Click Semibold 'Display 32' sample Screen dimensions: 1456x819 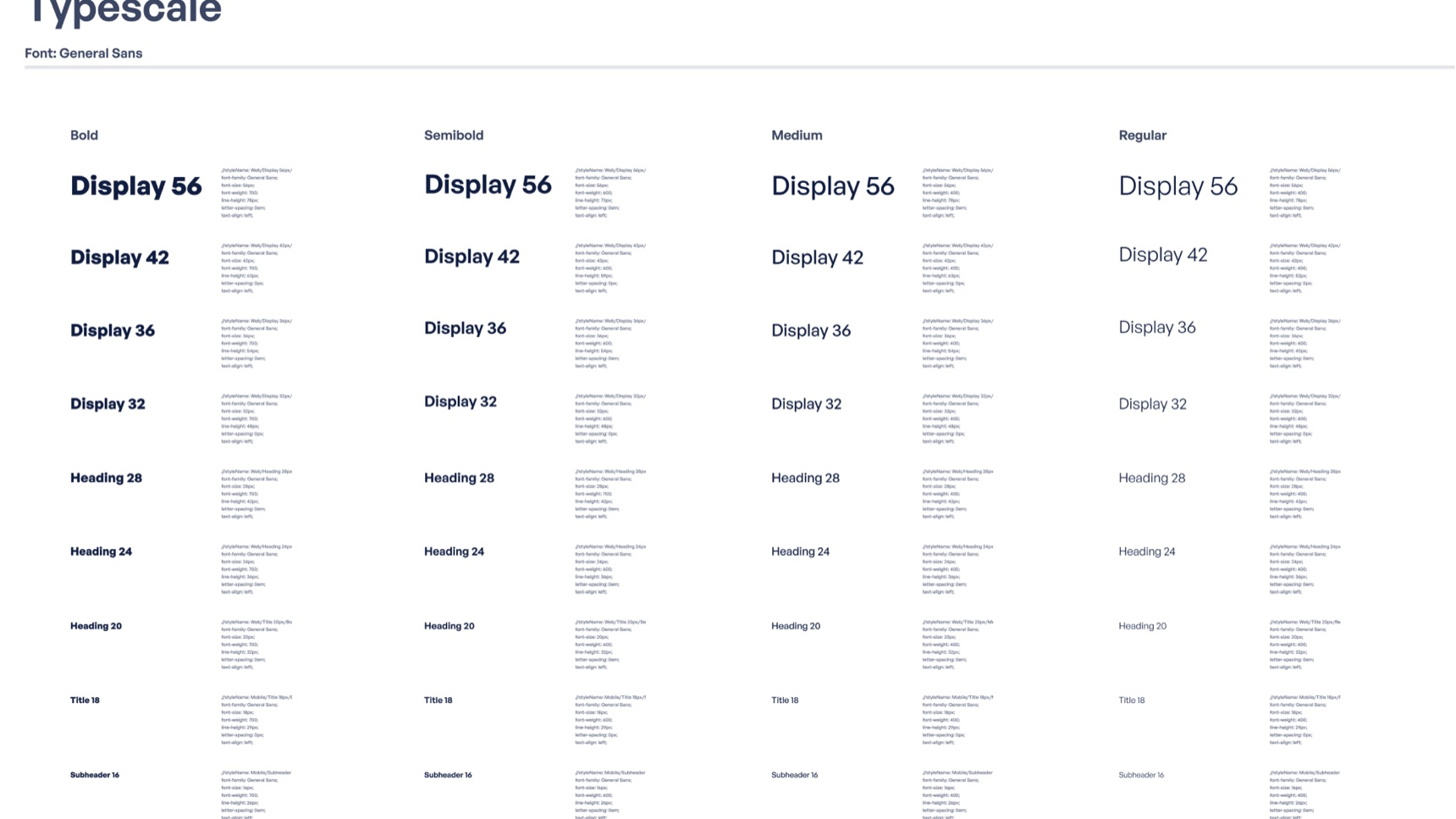(460, 402)
